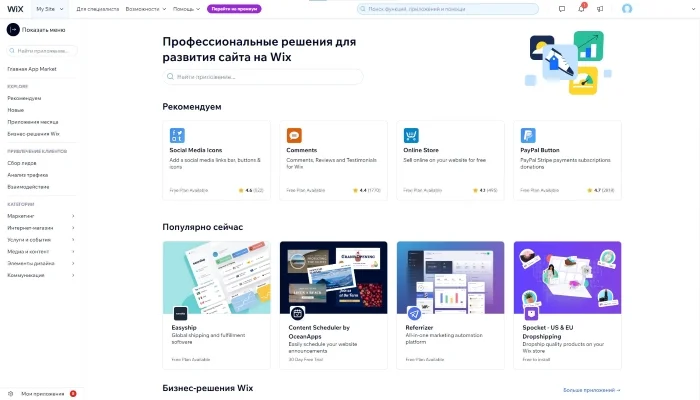The height and width of the screenshot is (400, 700).
Task: Open the My Site dropdown
Action: [50, 9]
